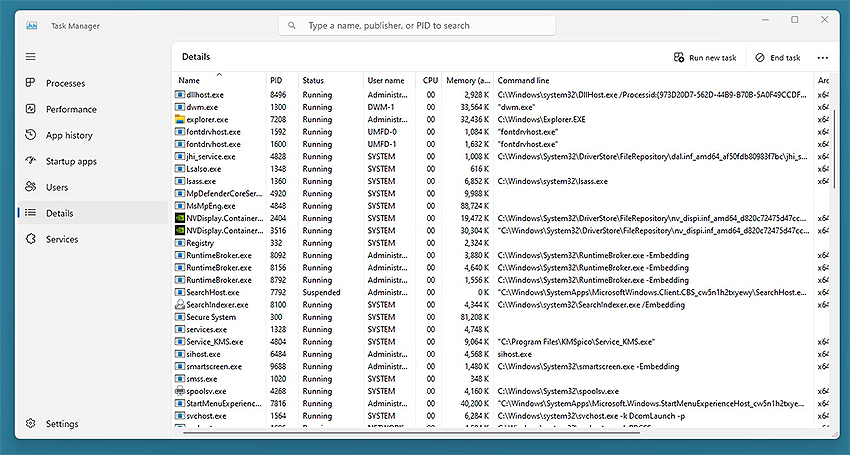Sort by the CPU column header
This screenshot has height=455, width=850.
pyautogui.click(x=429, y=80)
